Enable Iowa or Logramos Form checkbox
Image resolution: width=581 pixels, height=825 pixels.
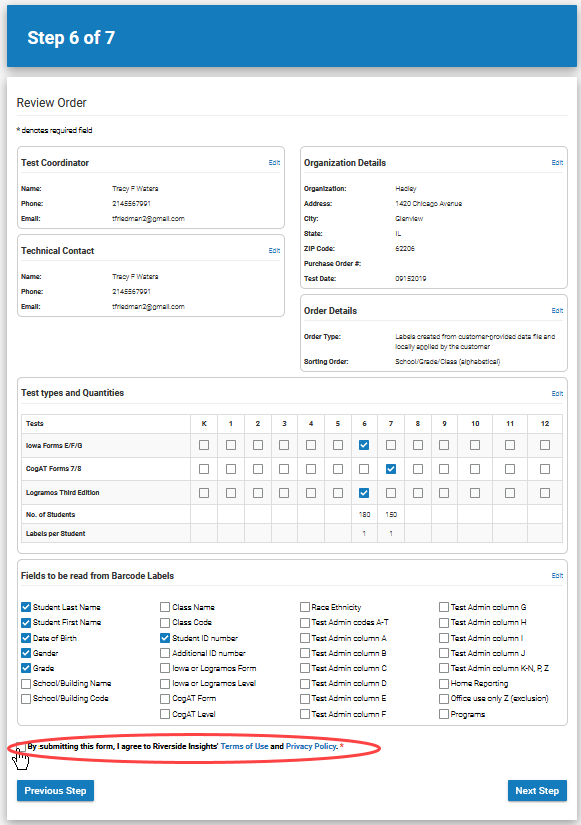point(165,668)
